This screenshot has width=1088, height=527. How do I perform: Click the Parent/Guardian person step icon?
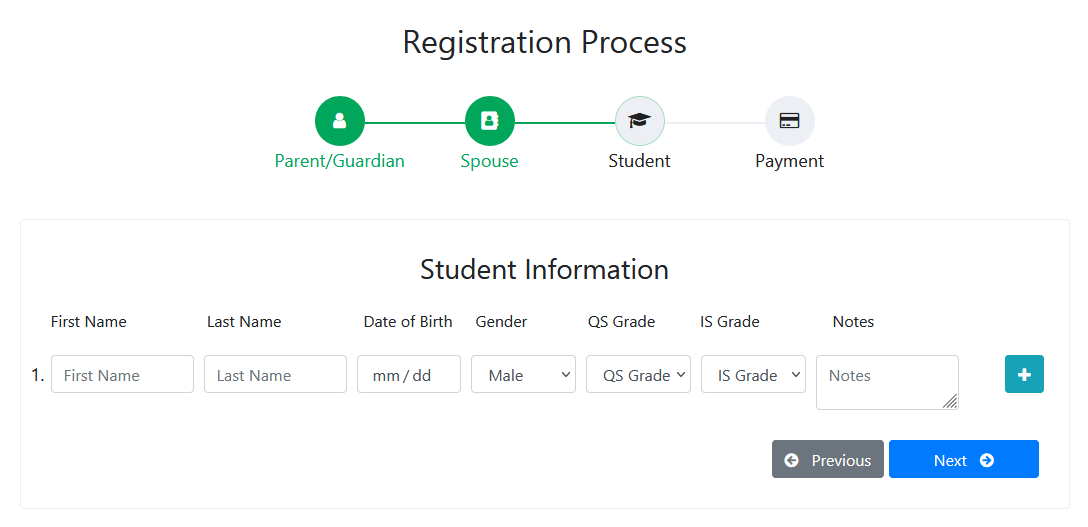pyautogui.click(x=339, y=121)
